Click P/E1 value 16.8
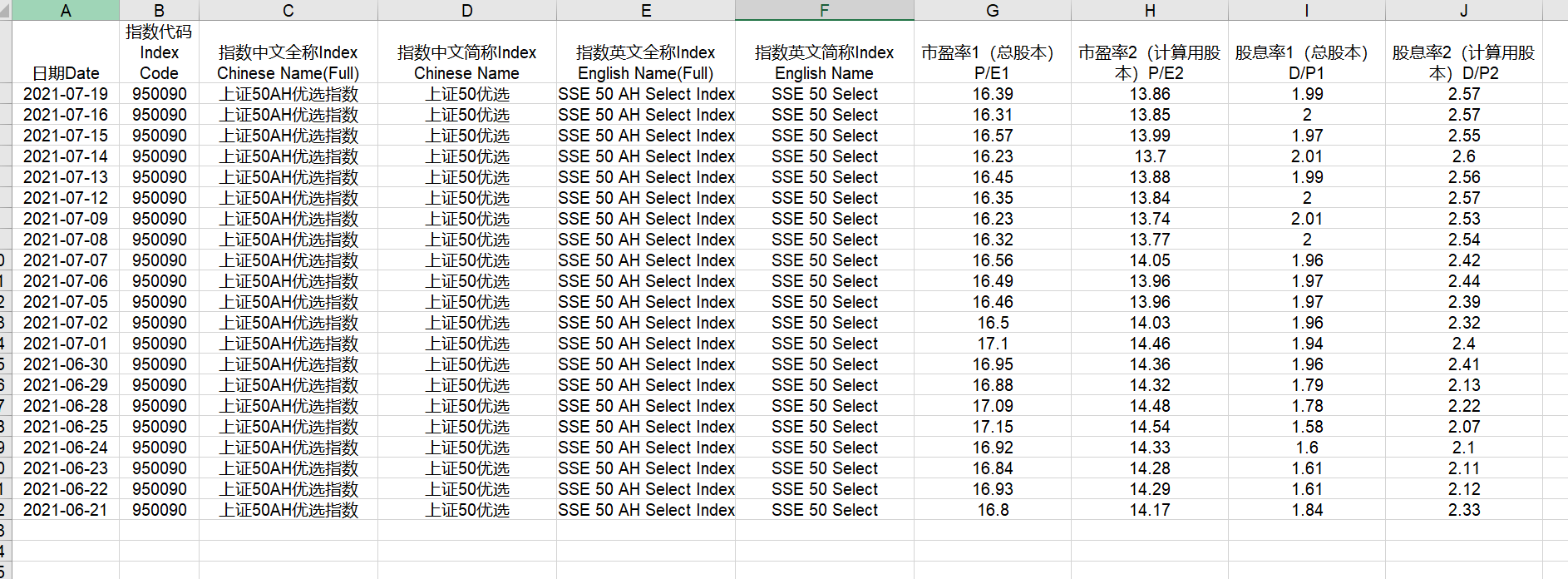 [993, 510]
